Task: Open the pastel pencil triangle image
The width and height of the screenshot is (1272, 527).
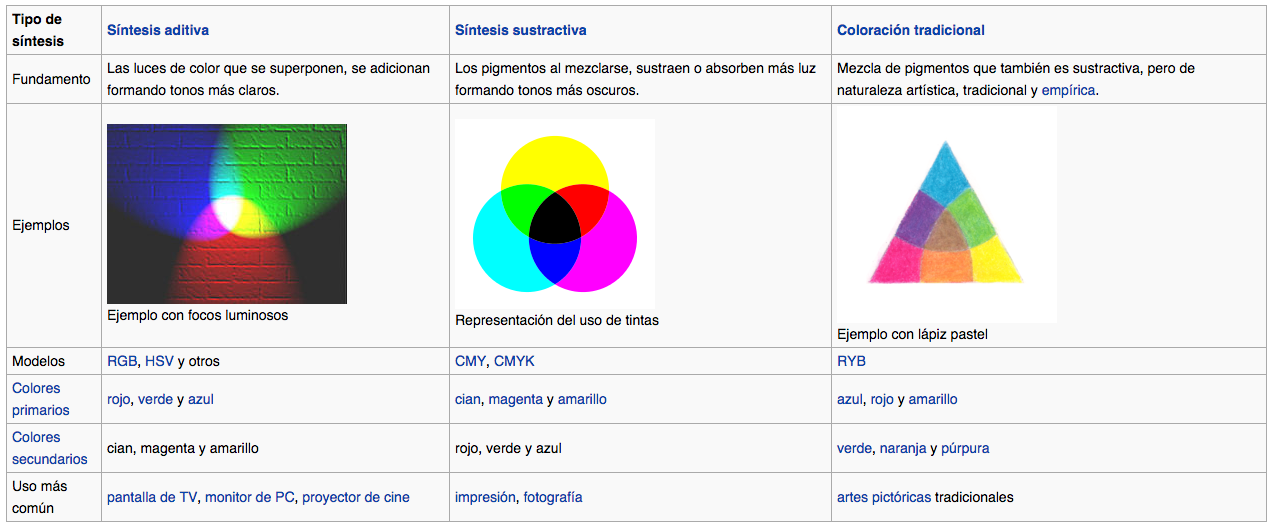Action: [x=946, y=216]
